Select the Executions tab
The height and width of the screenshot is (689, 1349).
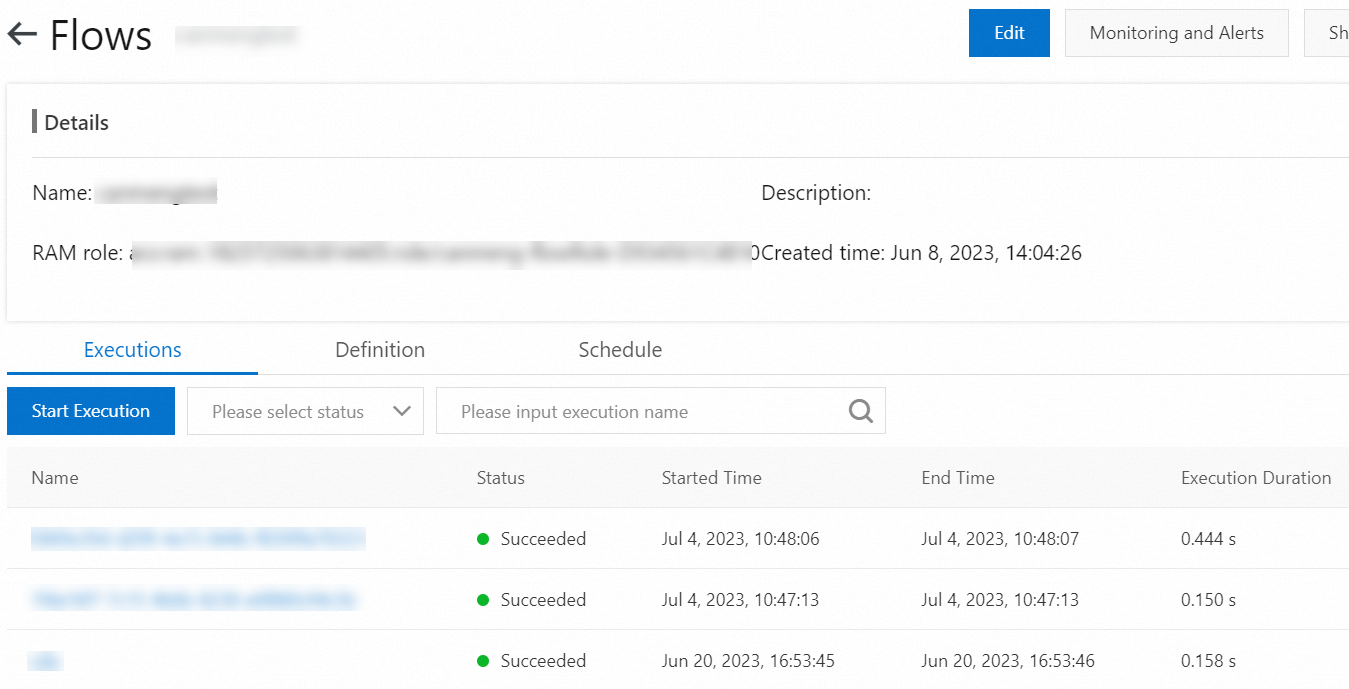(132, 349)
